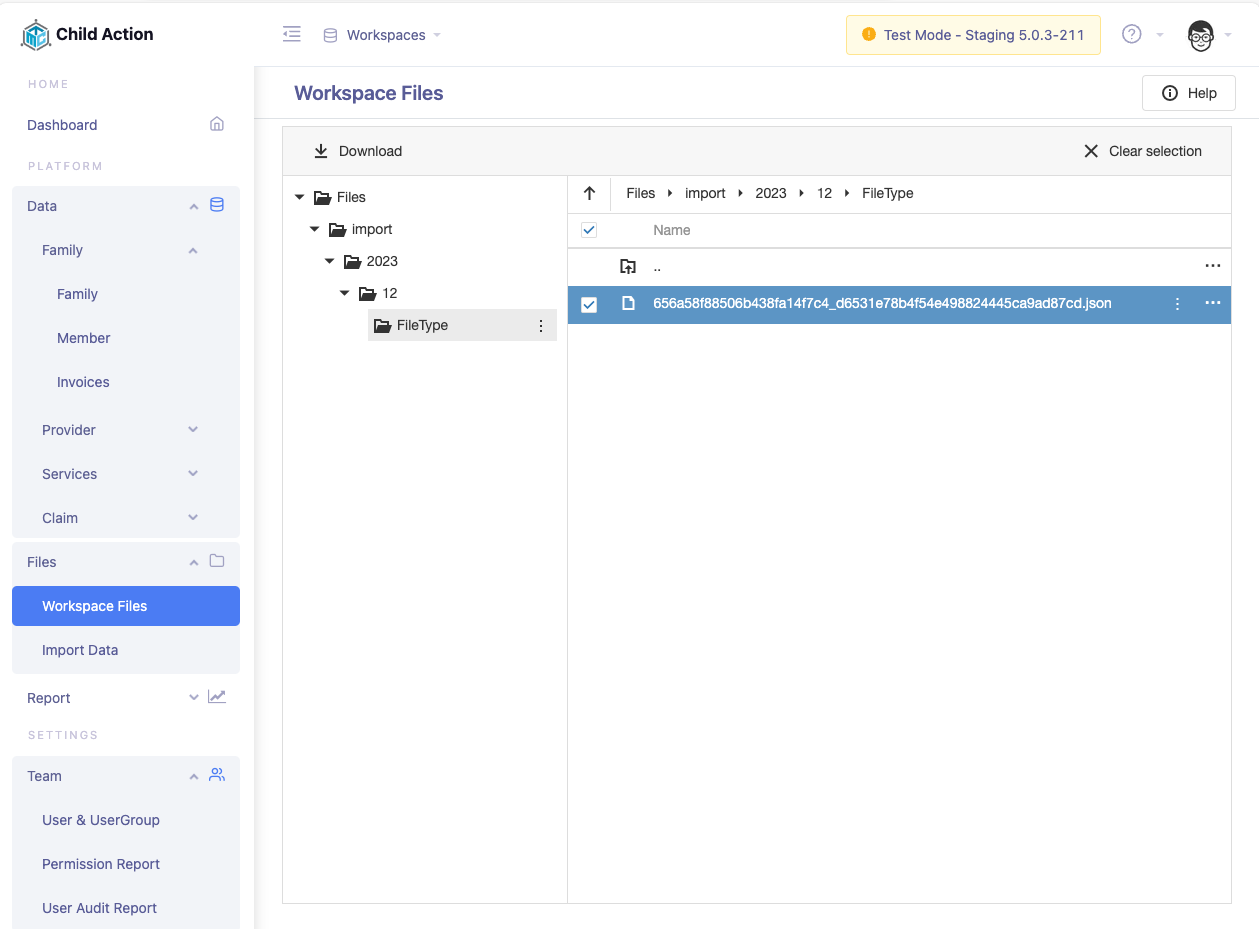Viewport: 1259px width, 929px height.
Task: Click the Child Action logo
Action: point(36,35)
